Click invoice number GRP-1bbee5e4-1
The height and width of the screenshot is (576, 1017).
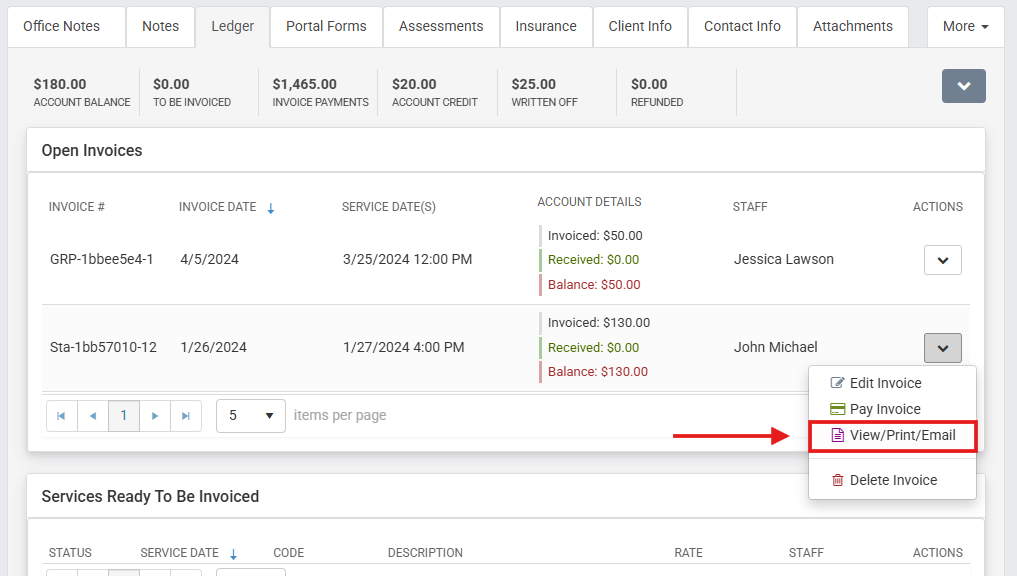[x=102, y=259]
